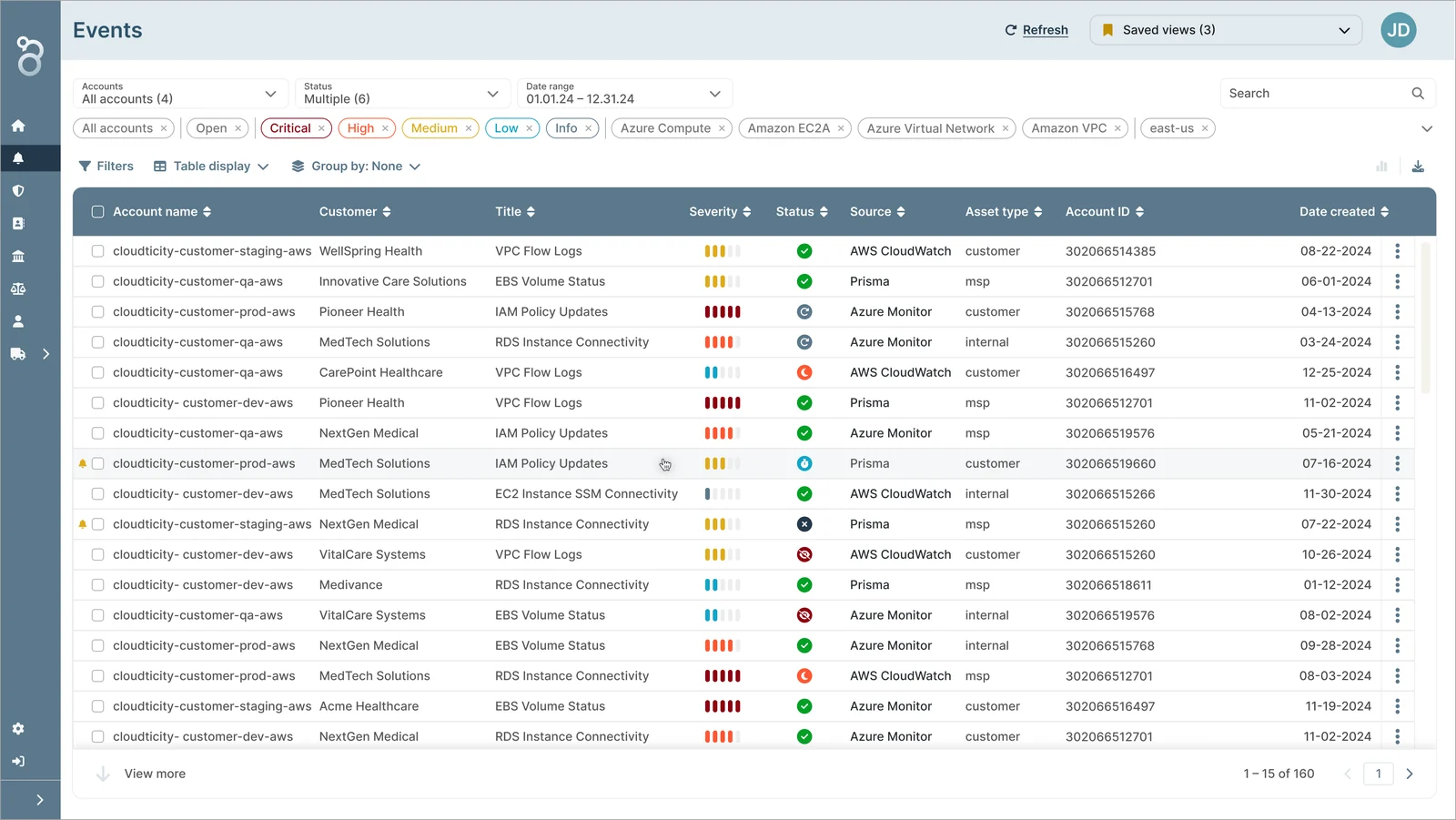Remove the Critical filter chip
1456x820 pixels.
point(321,128)
